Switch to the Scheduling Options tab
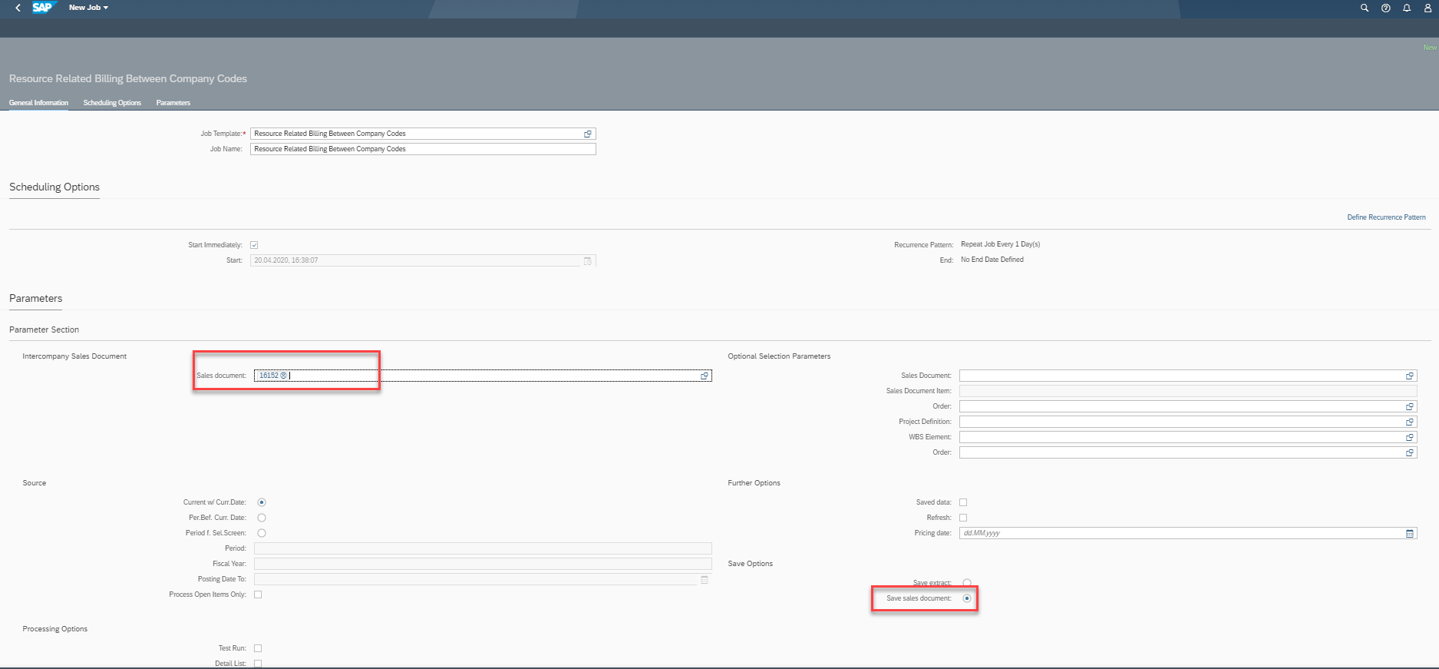The image size is (1439, 669). pyautogui.click(x=110, y=102)
